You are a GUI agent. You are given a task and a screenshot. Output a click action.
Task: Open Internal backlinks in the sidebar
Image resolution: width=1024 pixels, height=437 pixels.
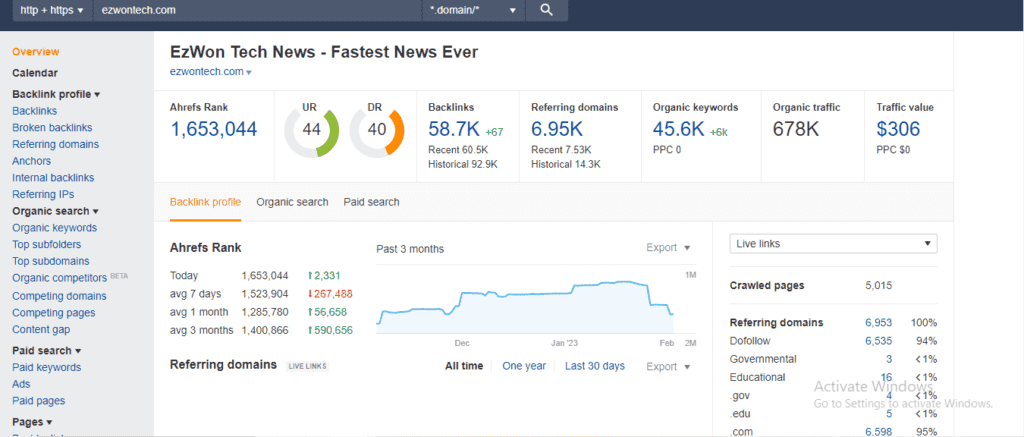(53, 178)
